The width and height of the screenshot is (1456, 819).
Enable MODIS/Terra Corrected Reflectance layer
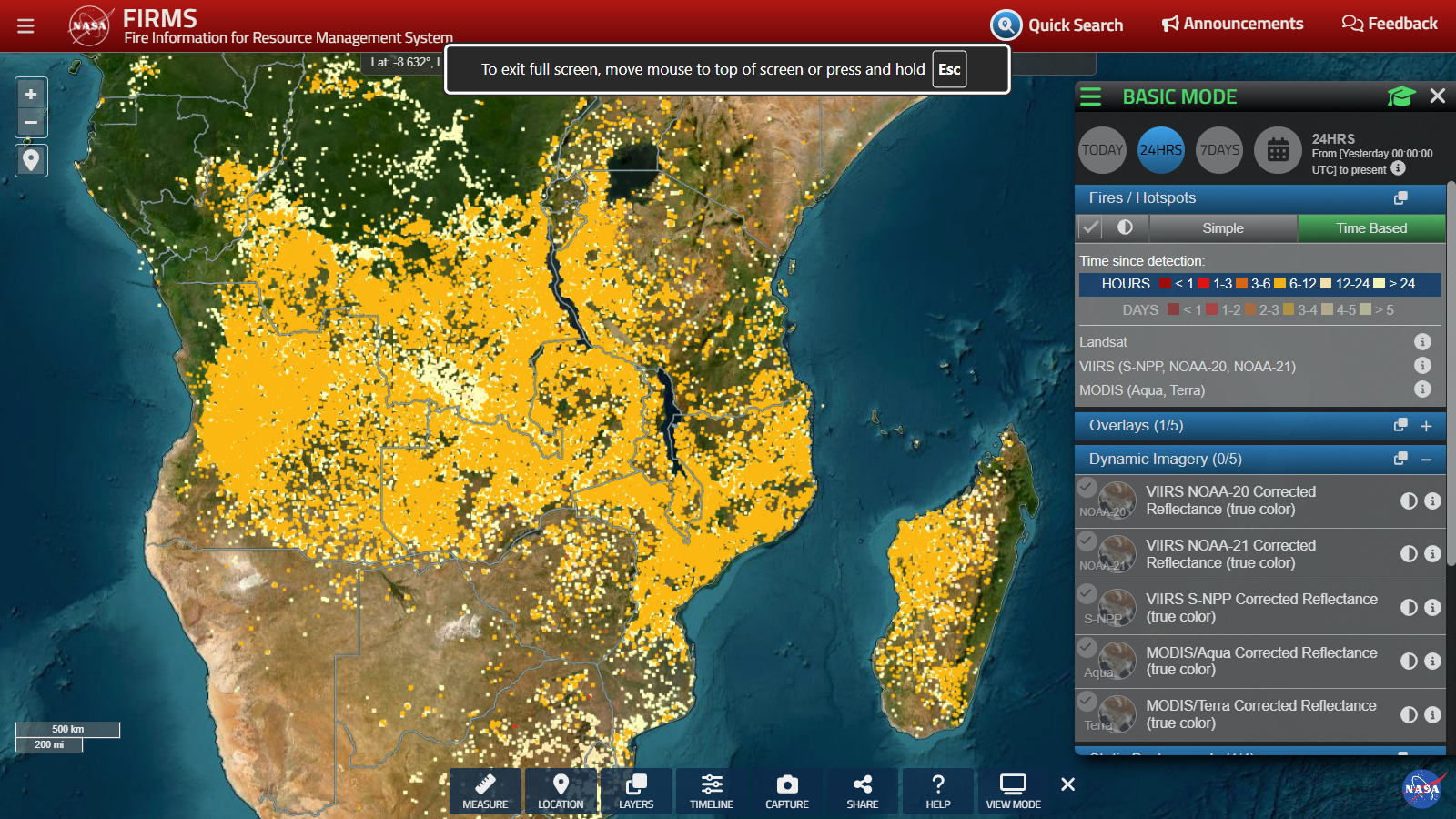pyautogui.click(x=1087, y=702)
